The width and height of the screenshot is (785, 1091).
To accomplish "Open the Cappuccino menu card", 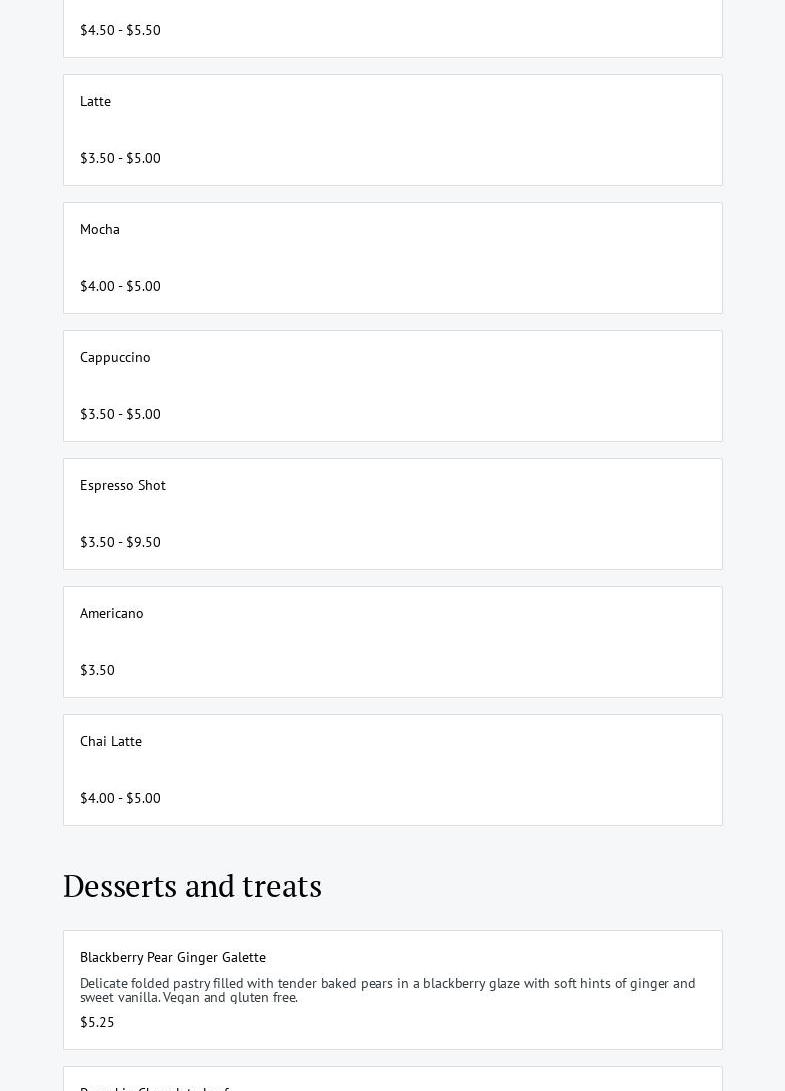I will point(392,386).
